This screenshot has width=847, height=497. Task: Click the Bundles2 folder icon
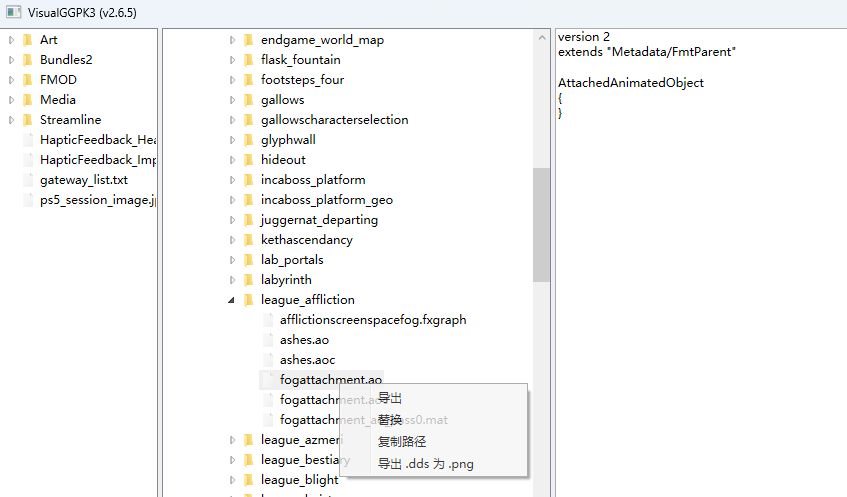(x=27, y=60)
